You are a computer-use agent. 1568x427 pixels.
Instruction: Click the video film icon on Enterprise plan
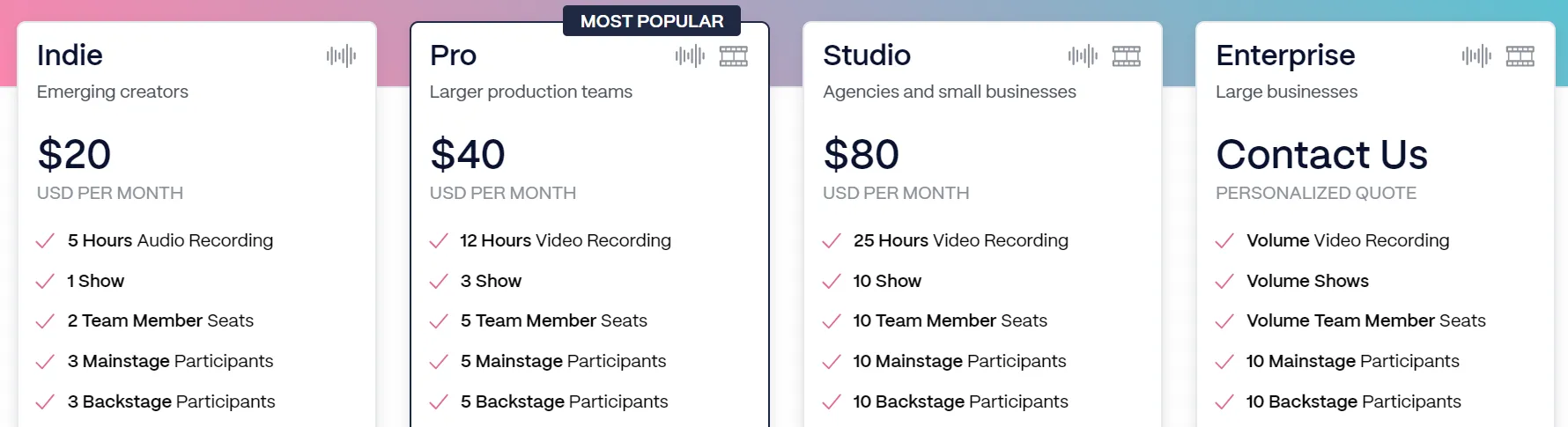point(1520,56)
